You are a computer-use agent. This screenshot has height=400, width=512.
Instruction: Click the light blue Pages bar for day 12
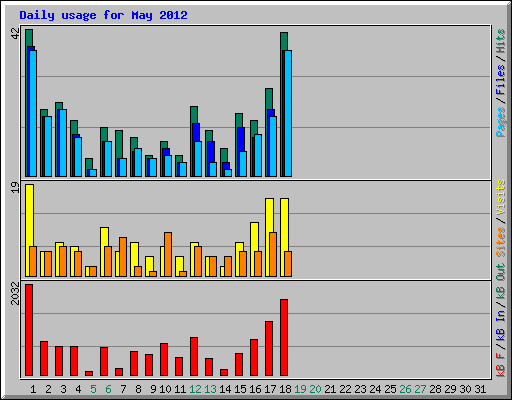(198, 159)
